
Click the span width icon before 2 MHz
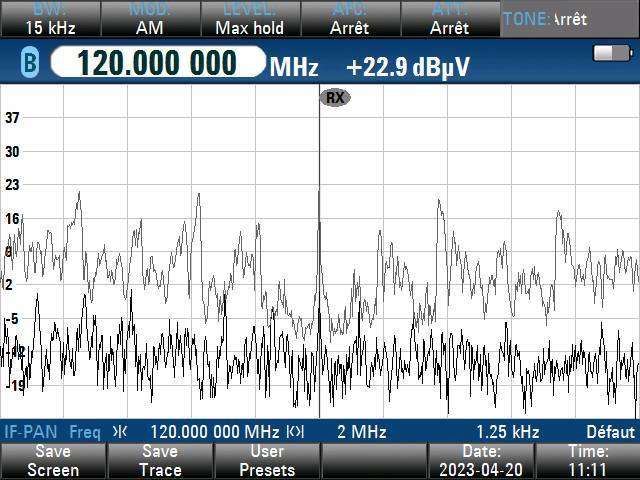point(295,432)
